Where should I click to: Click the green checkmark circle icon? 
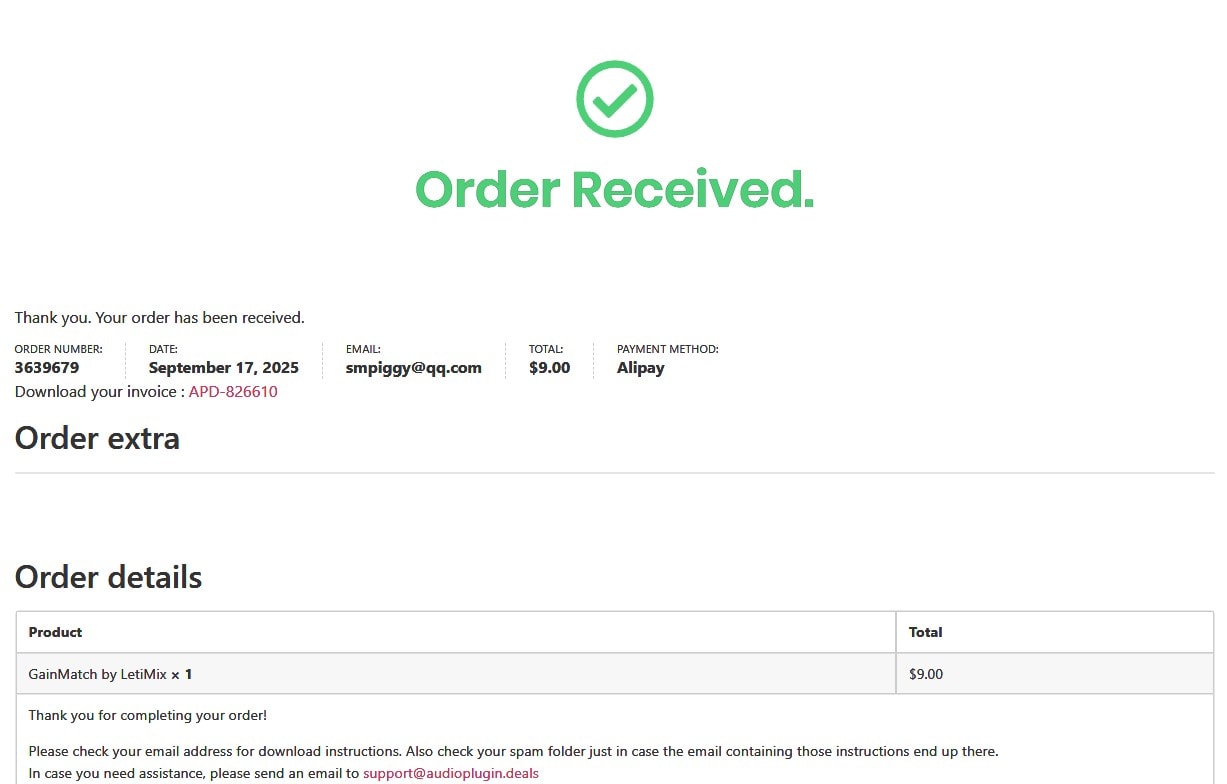[x=614, y=99]
